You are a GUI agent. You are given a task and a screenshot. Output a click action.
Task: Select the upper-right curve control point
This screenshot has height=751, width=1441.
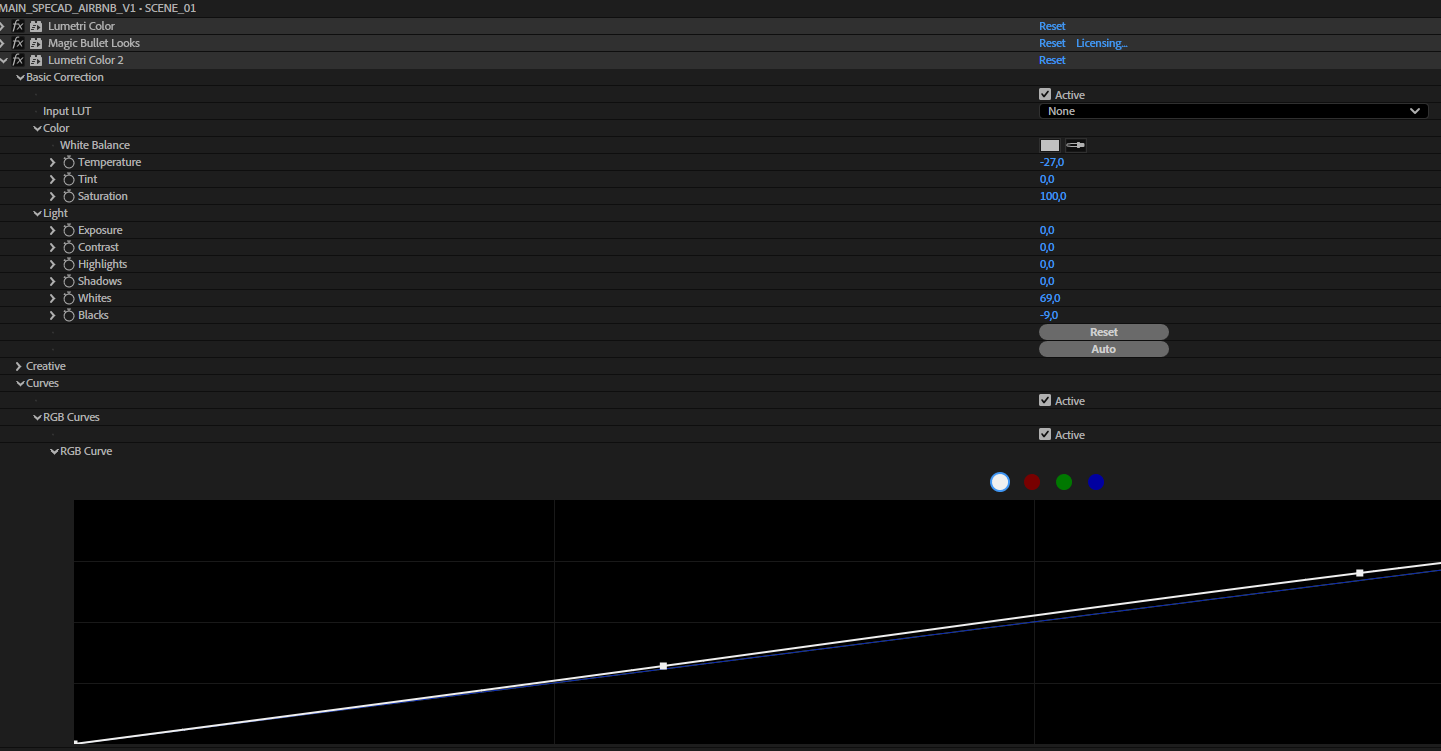coord(1360,573)
